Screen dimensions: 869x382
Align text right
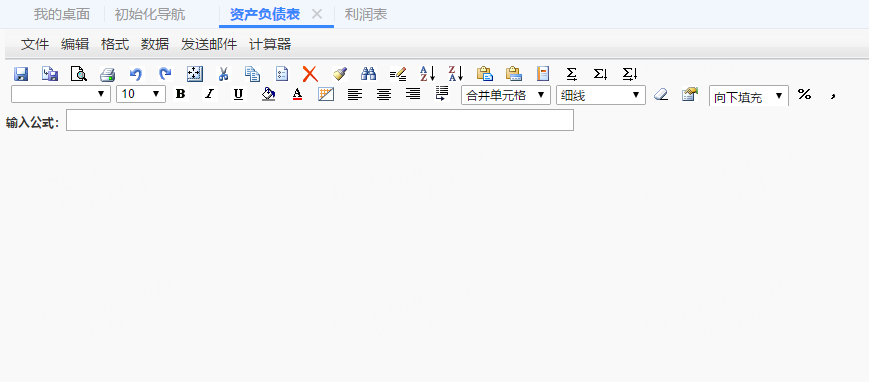point(413,94)
